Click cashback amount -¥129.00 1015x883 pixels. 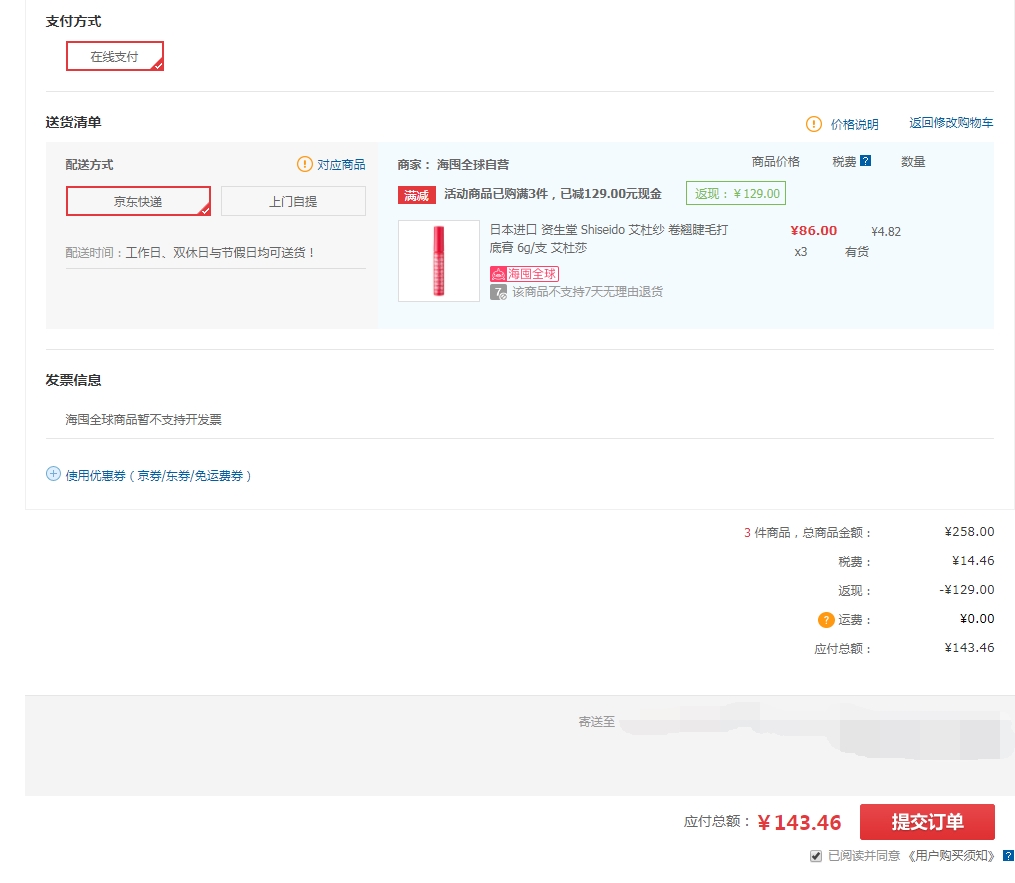tap(966, 590)
